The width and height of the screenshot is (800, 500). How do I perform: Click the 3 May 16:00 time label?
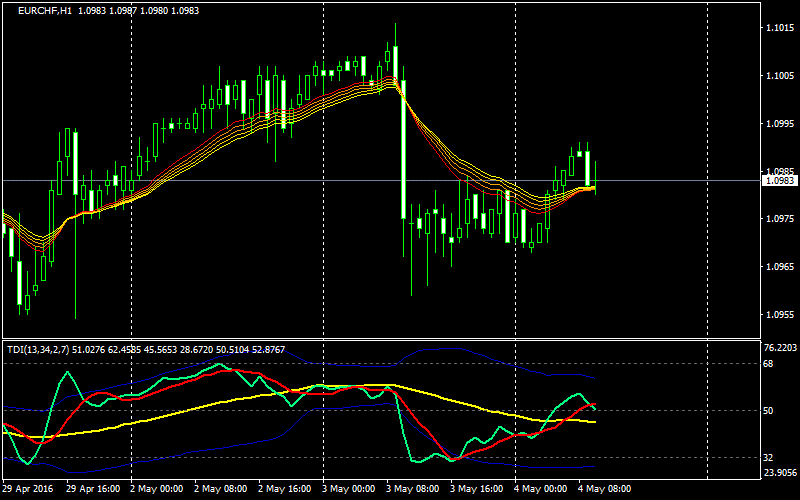[477, 489]
